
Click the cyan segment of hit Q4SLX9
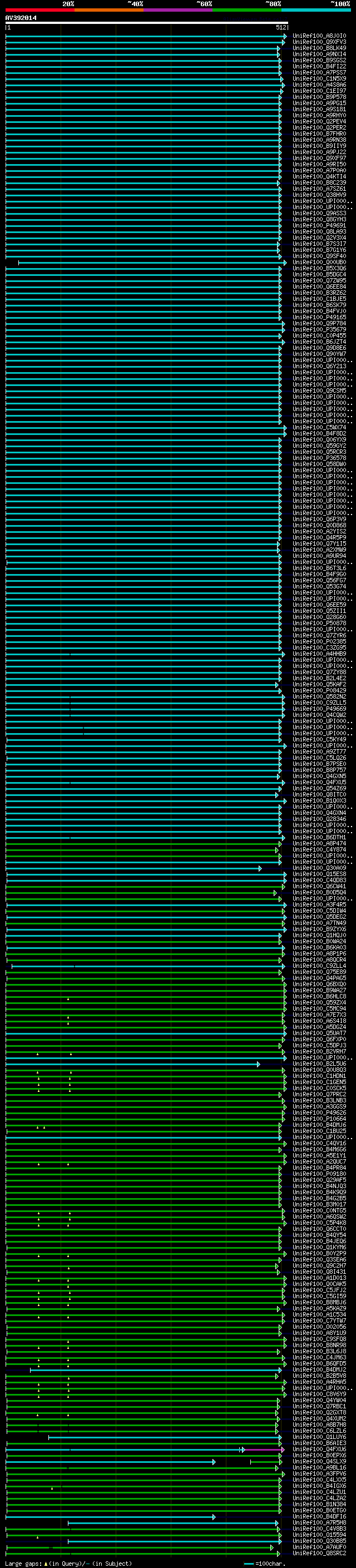click(x=110, y=1461)
